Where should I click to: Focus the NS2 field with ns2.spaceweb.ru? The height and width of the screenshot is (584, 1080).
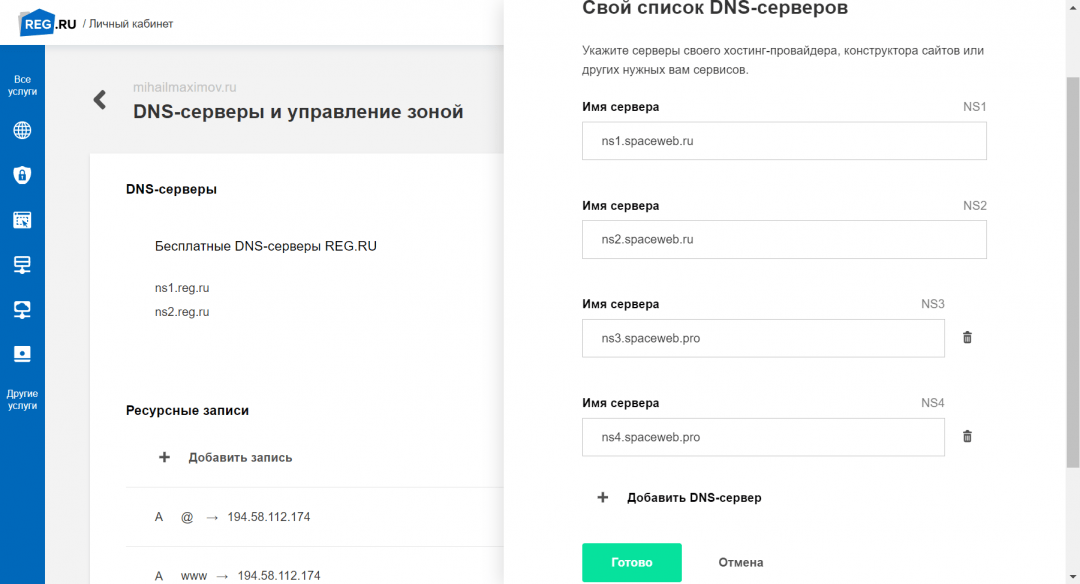pos(784,240)
